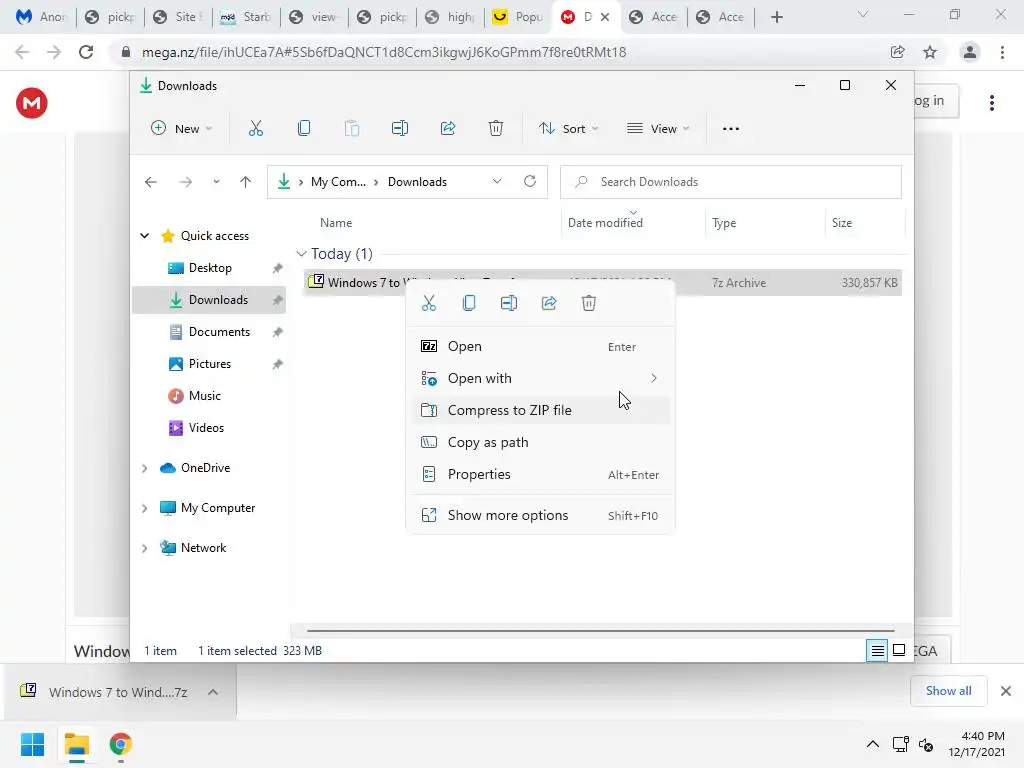
Task: Open download item options chevron
Action: coord(213,692)
